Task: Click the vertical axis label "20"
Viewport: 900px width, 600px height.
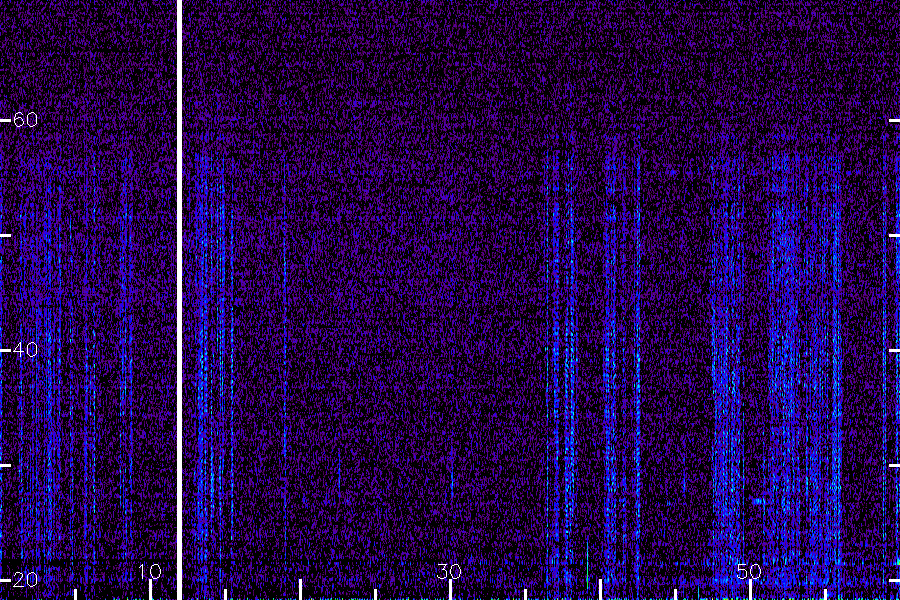Action: click(x=25, y=580)
